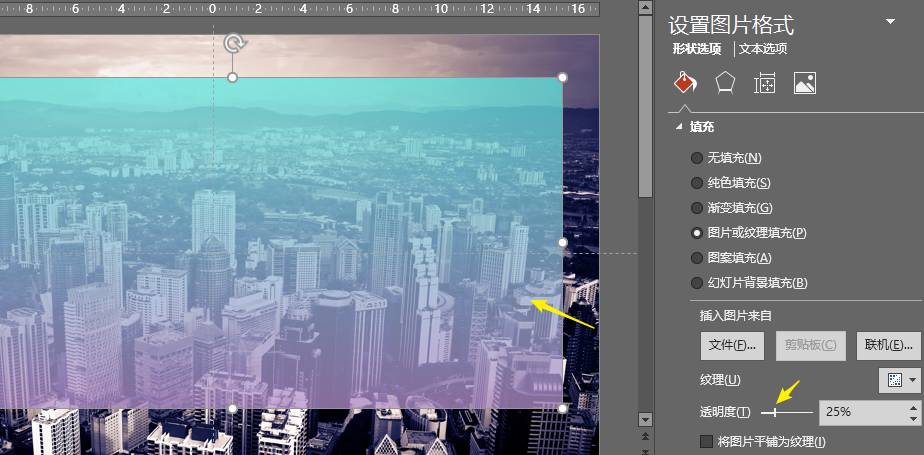Go to previous slide double-arrow button

pos(646,437)
